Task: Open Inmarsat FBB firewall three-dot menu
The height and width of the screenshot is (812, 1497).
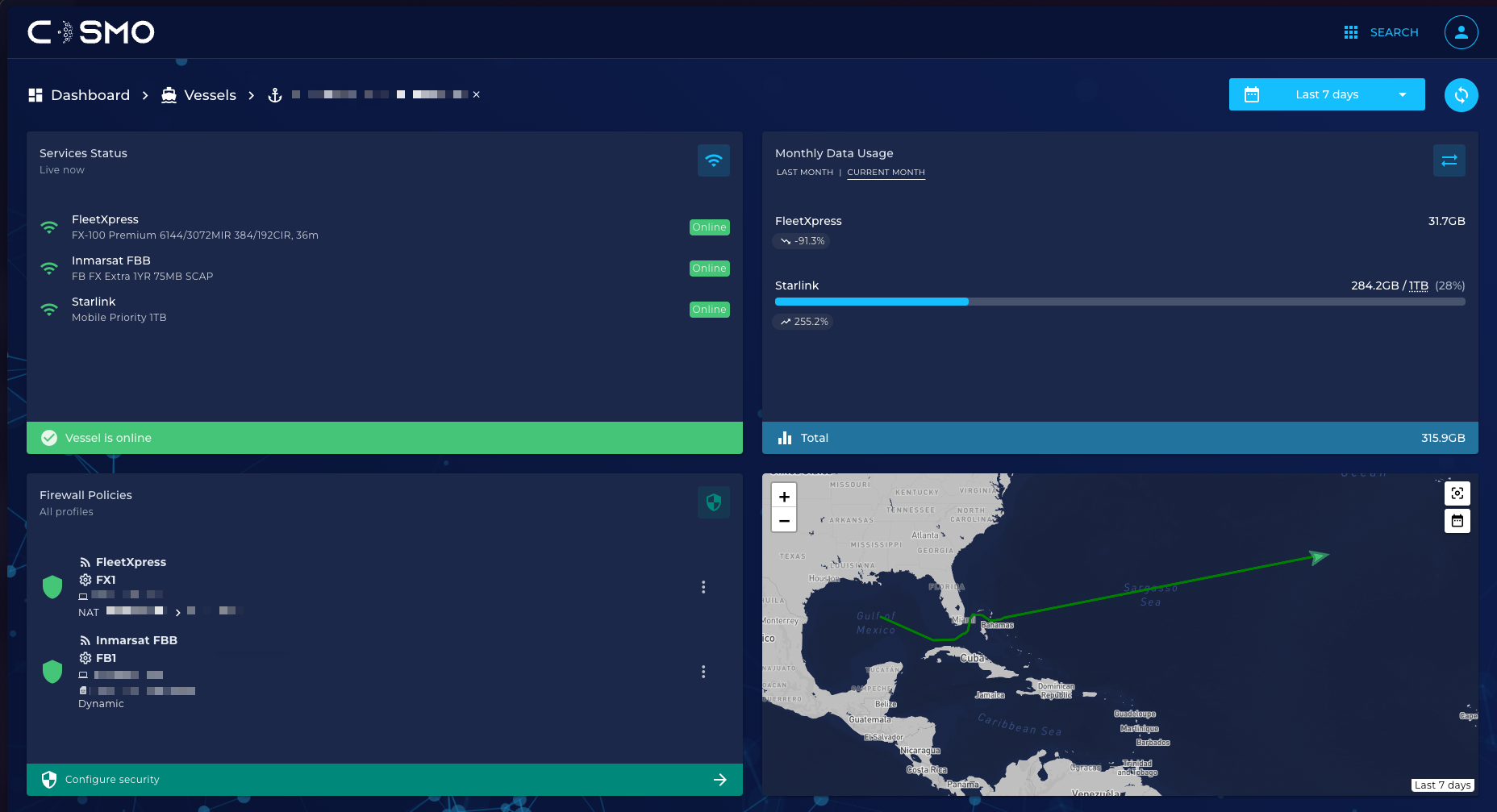Action: [703, 672]
